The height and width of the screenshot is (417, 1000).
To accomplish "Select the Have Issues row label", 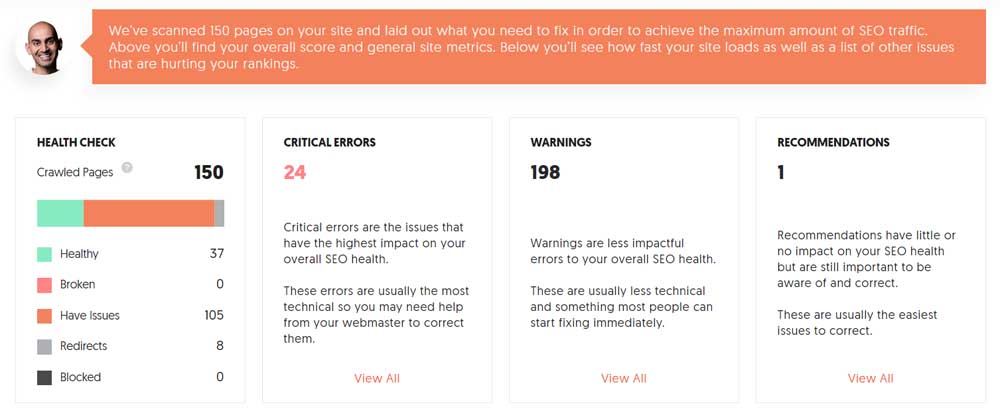I will (x=89, y=316).
